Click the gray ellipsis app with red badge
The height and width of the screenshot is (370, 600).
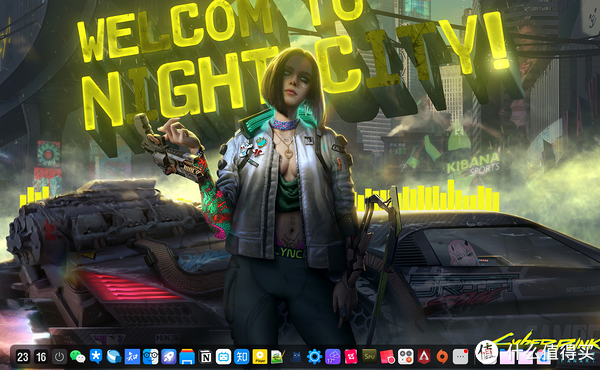[461, 357]
